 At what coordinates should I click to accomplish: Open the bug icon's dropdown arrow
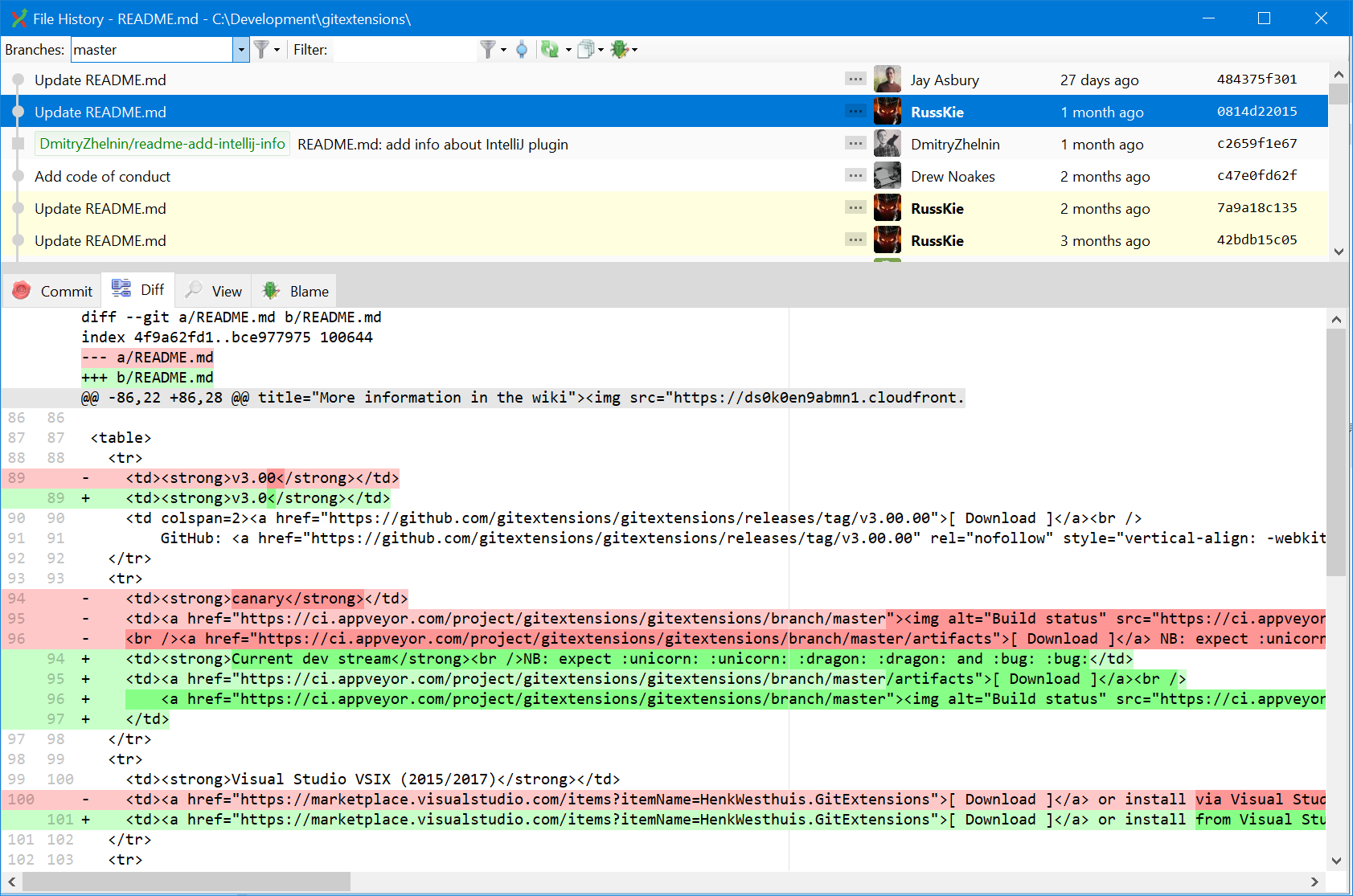click(x=633, y=49)
